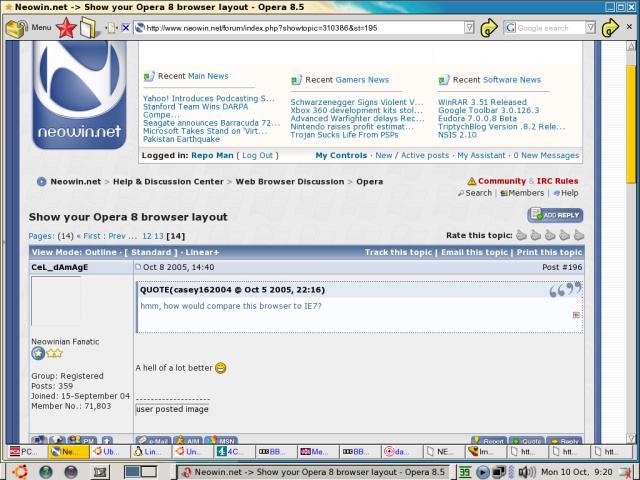Switch view mode to Outline
640x480 pixels.
tap(101, 252)
